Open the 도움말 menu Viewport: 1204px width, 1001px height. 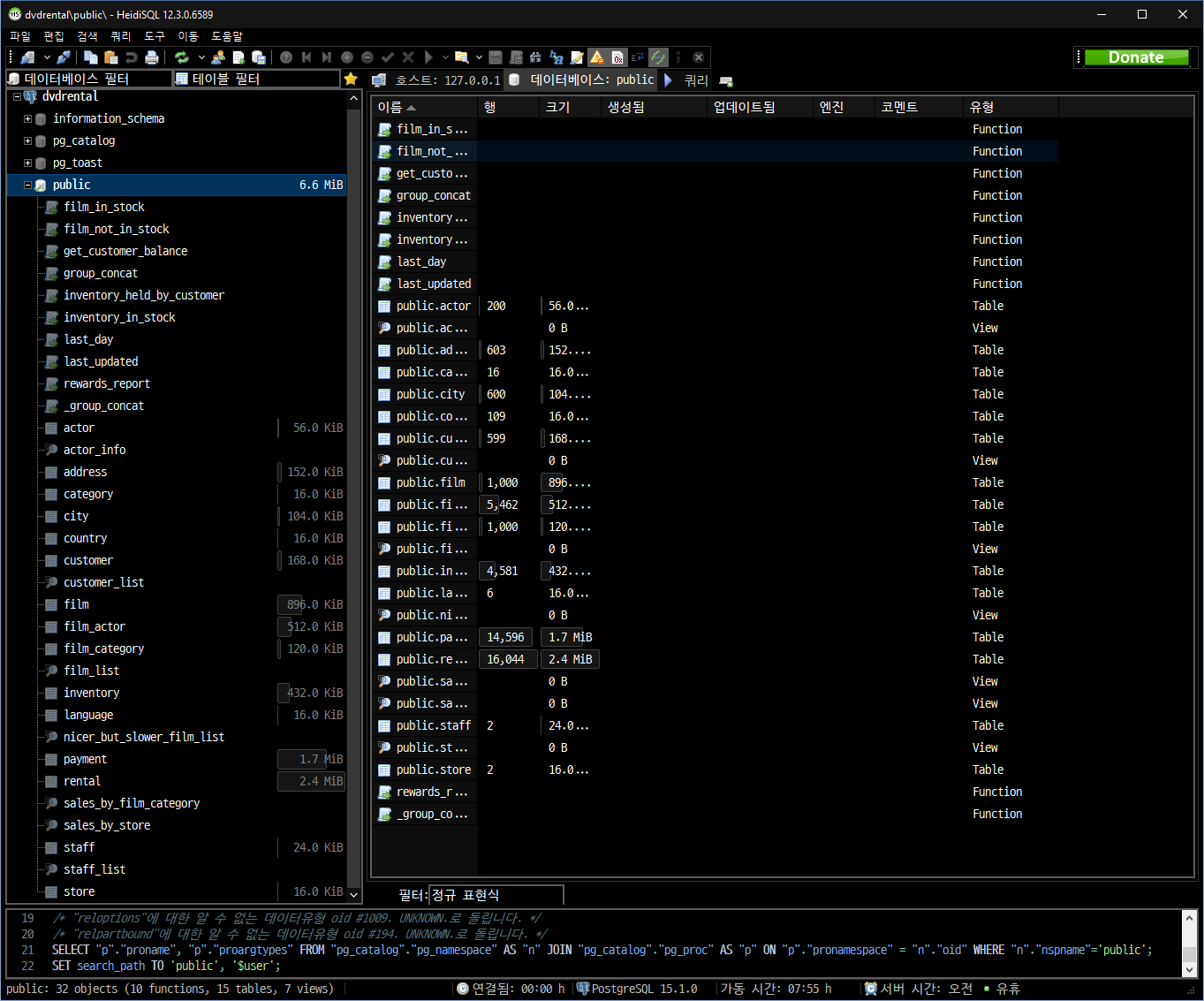(227, 36)
